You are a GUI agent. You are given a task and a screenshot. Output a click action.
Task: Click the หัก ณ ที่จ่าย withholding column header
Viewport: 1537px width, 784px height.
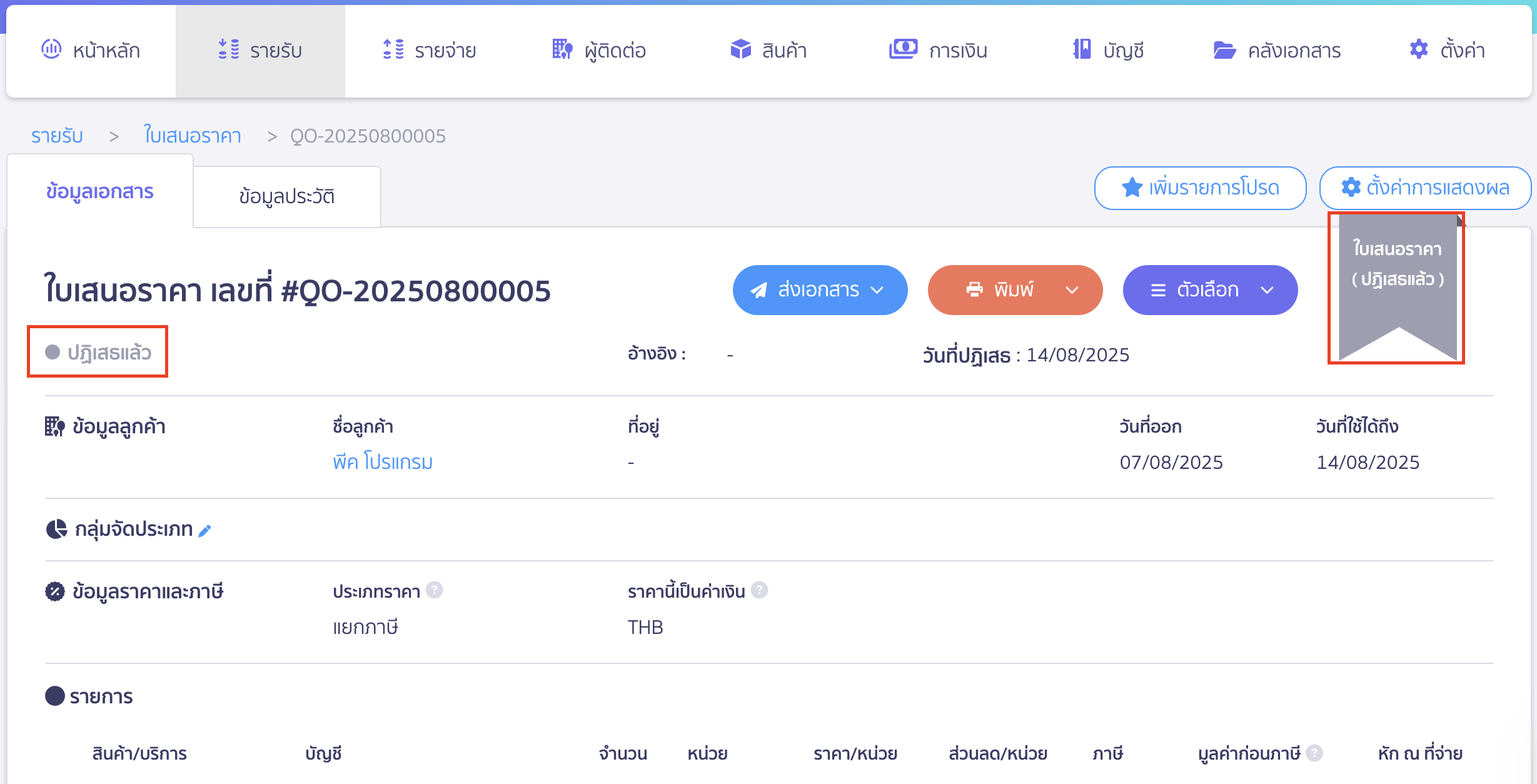pyautogui.click(x=1420, y=753)
